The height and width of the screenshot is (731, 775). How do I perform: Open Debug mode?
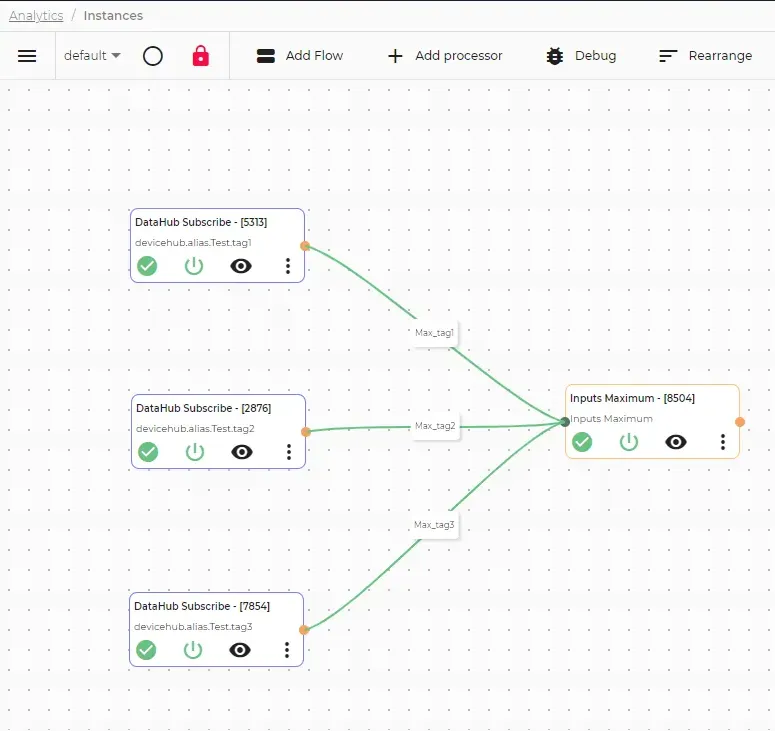581,56
